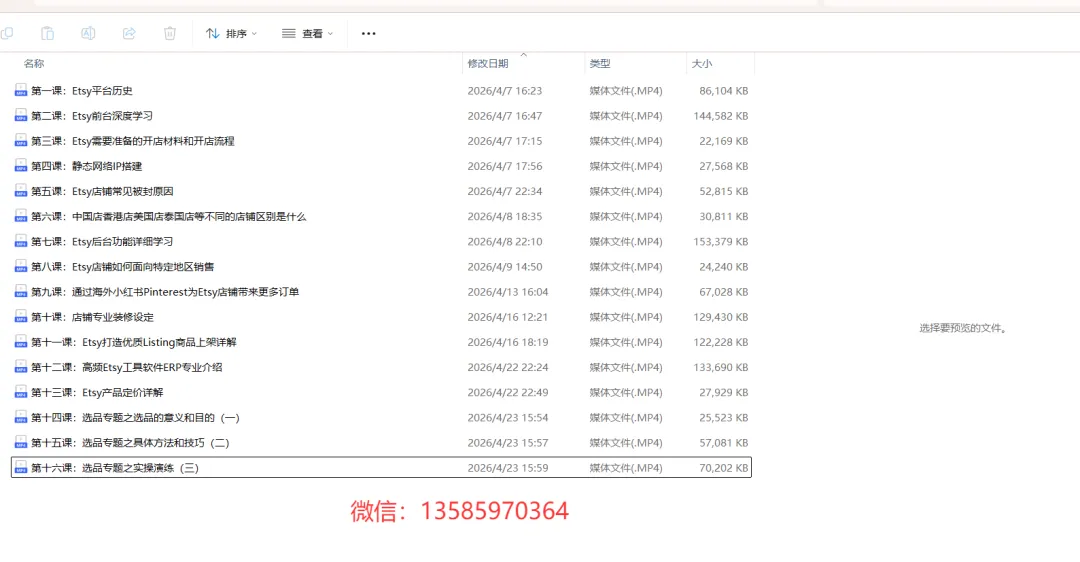Select file name 第六课 中国店香港店美国店泰国店

pos(169,216)
